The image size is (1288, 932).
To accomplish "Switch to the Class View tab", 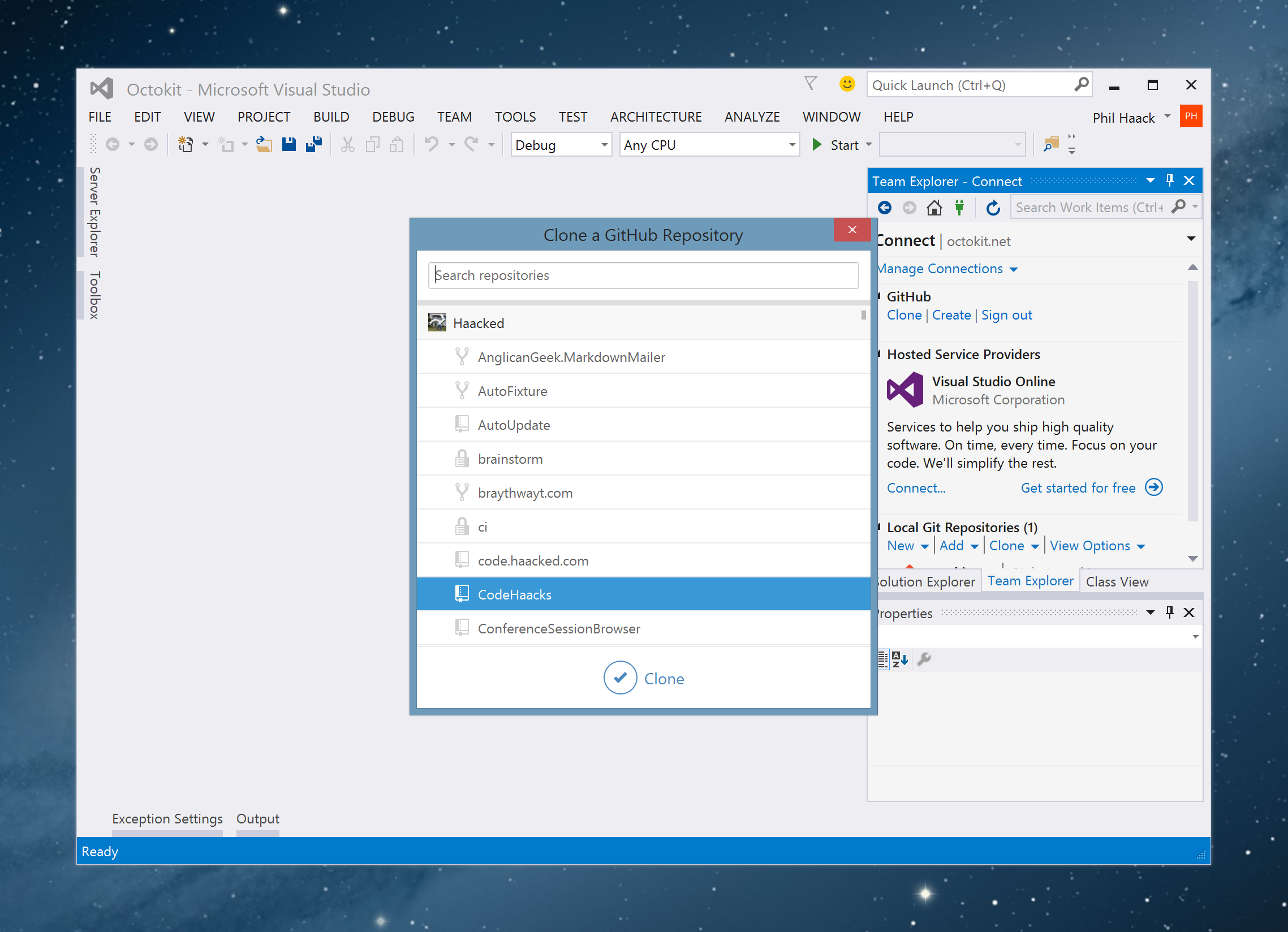I will click(x=1117, y=581).
